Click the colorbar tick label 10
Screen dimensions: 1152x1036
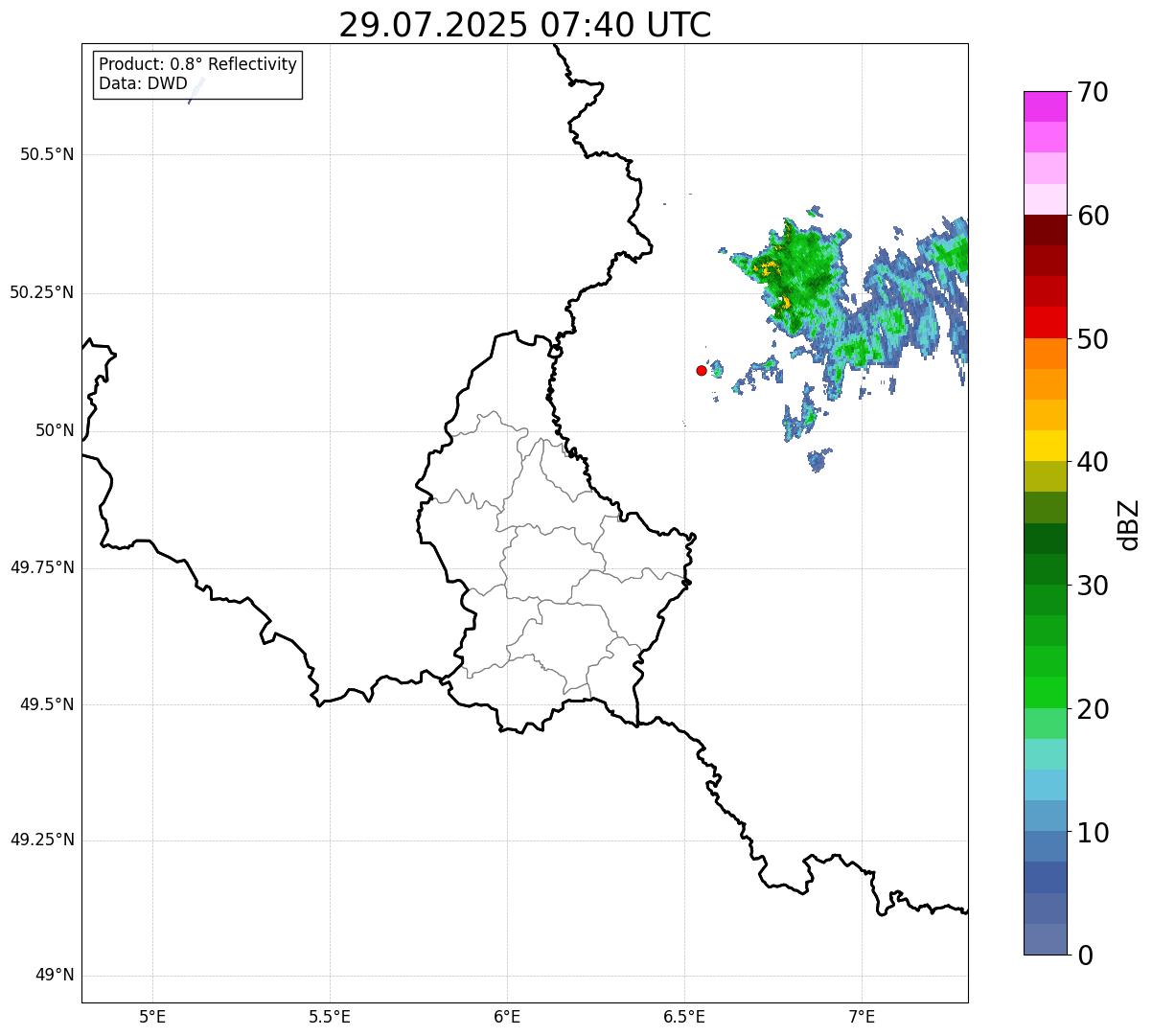[x=1094, y=833]
